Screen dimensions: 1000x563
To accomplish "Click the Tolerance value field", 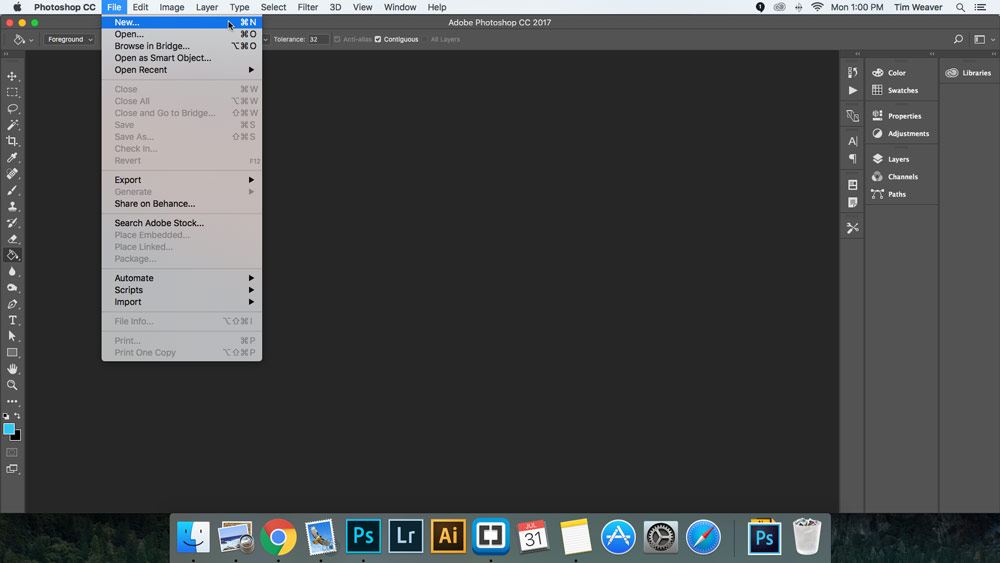I will [317, 40].
